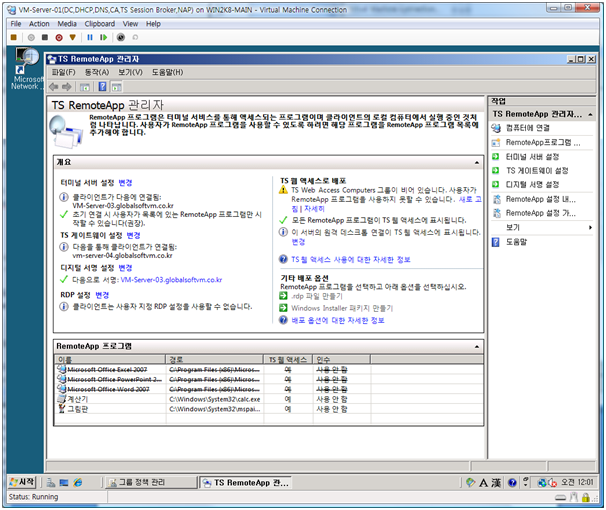
Task: Click RemoteApp 설정 내보내기 action
Action: [x=541, y=199]
